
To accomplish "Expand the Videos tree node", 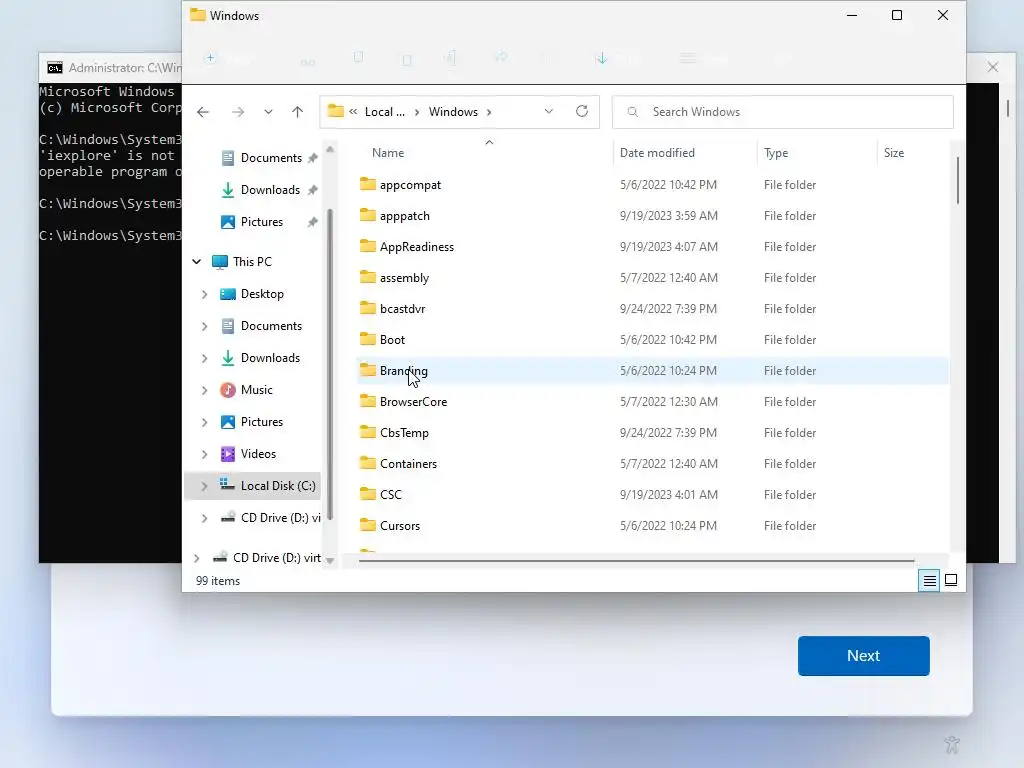I will coord(204,455).
